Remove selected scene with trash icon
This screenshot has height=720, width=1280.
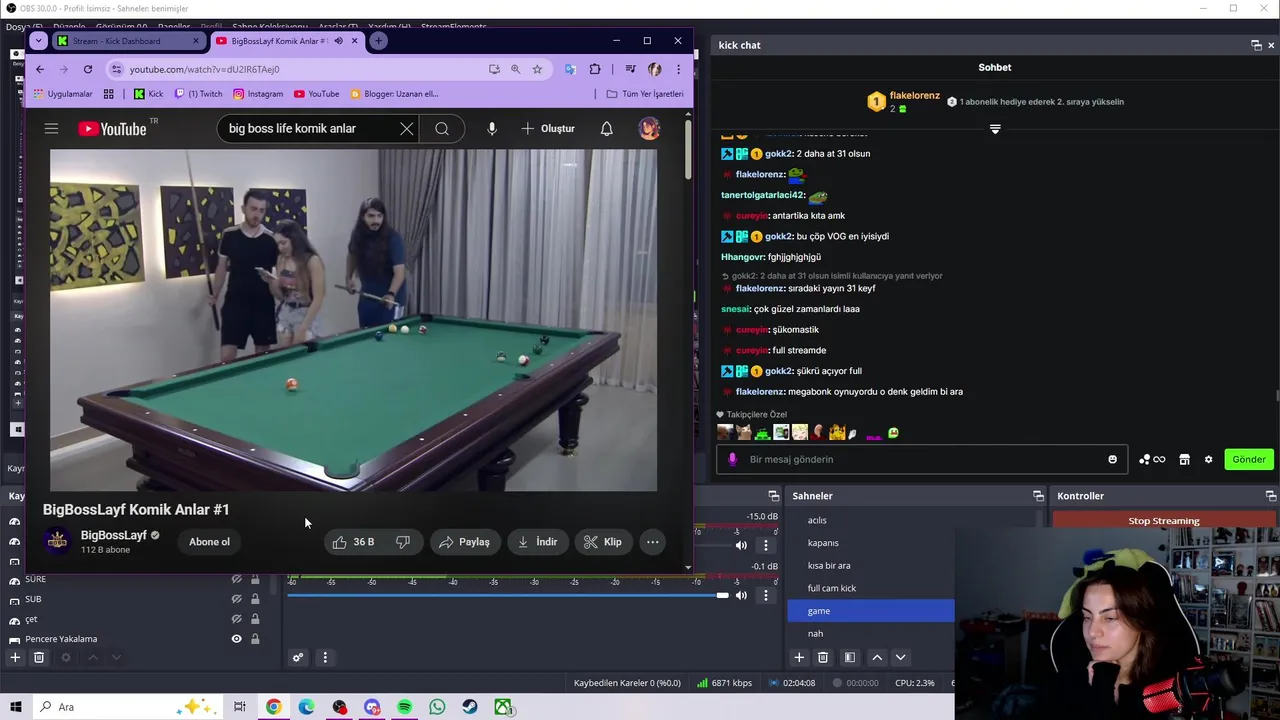823,657
